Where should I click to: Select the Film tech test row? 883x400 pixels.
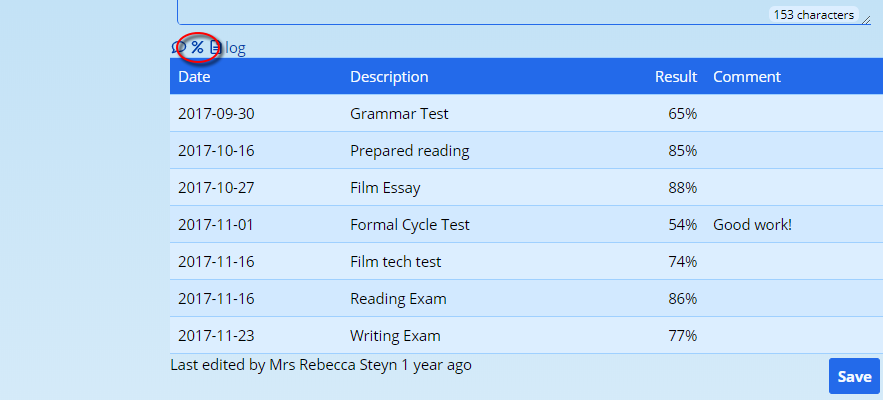(x=395, y=262)
